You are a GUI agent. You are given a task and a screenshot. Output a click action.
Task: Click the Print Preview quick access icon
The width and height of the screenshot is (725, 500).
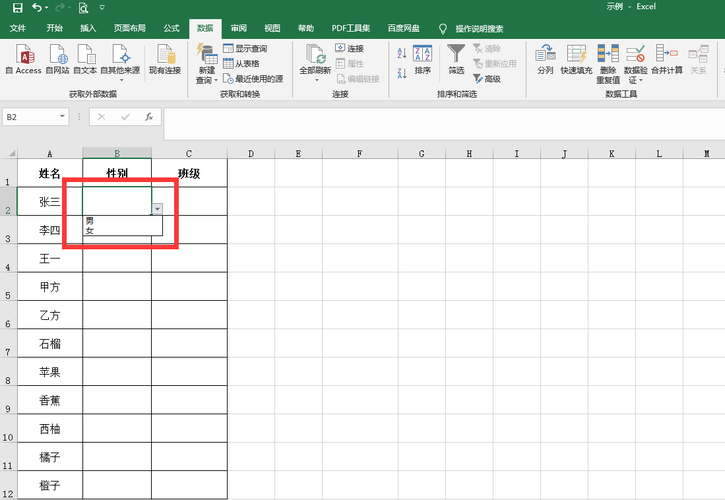[83, 7]
